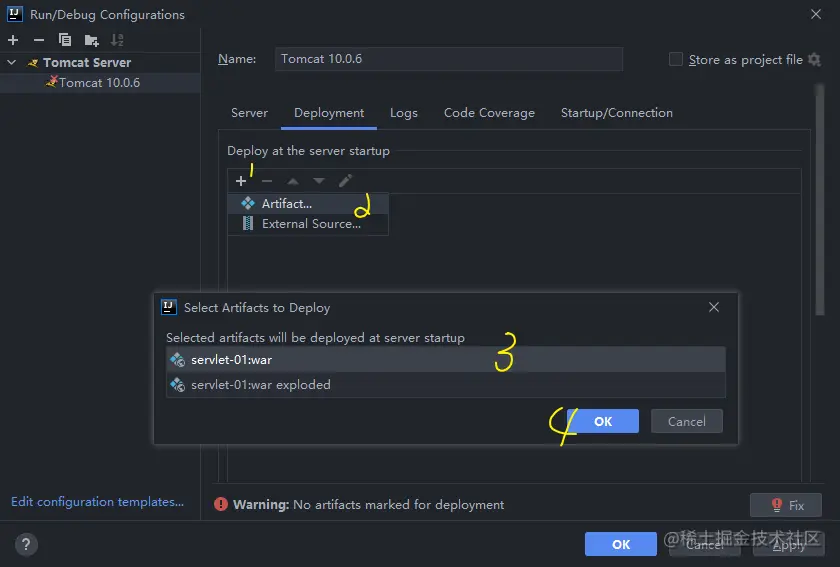This screenshot has height=567, width=840.
Task: Open Edit configuration templates link
Action: click(98, 502)
